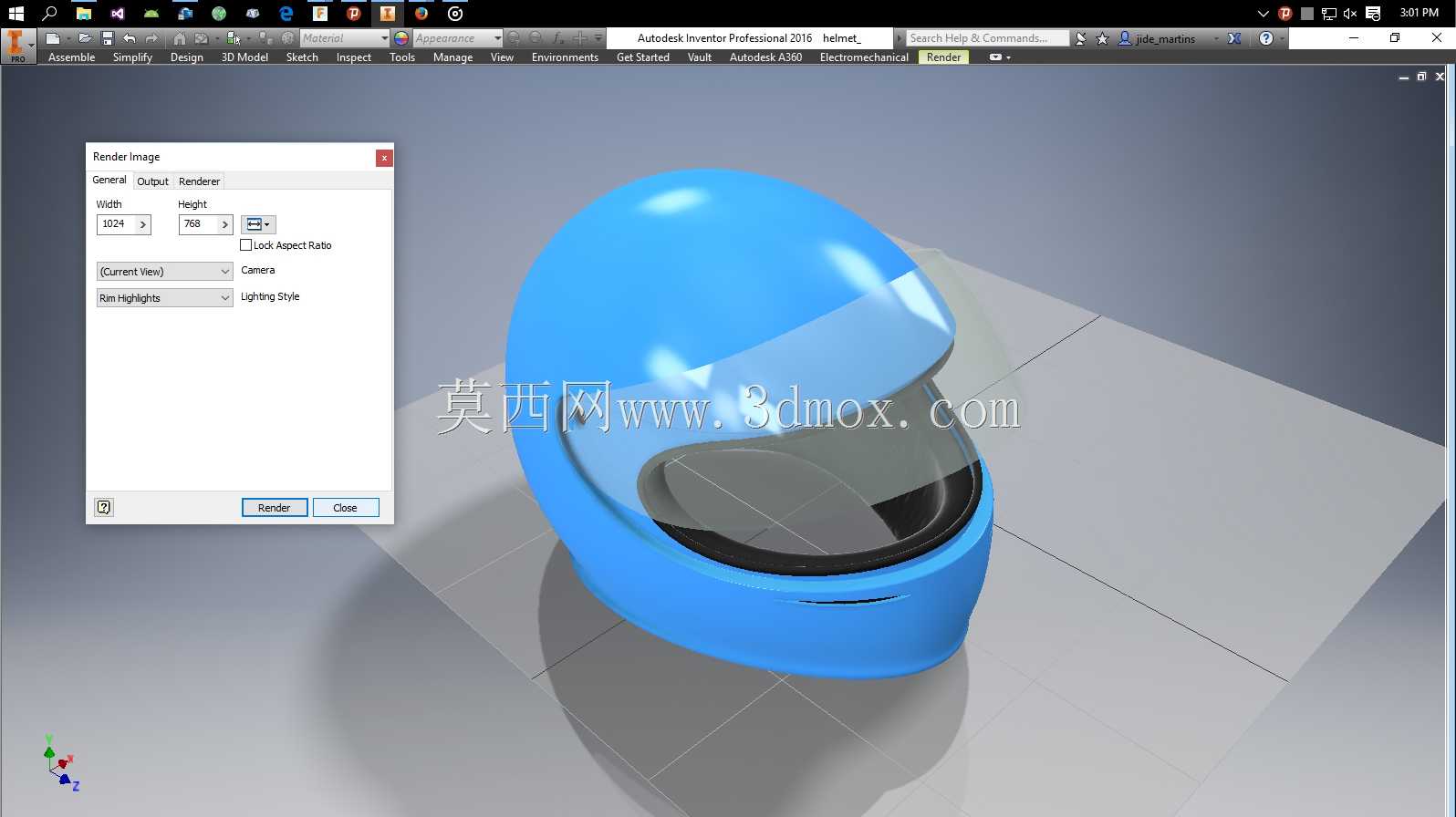
Task: Click the Search Help & Commands box
Action: [986, 38]
